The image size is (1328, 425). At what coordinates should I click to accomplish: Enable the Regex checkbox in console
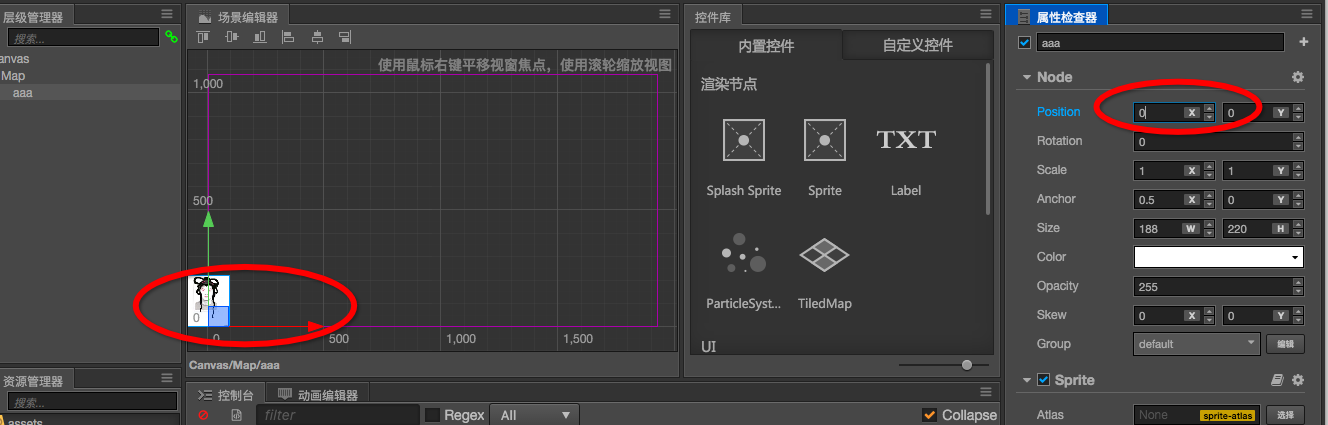(x=432, y=415)
